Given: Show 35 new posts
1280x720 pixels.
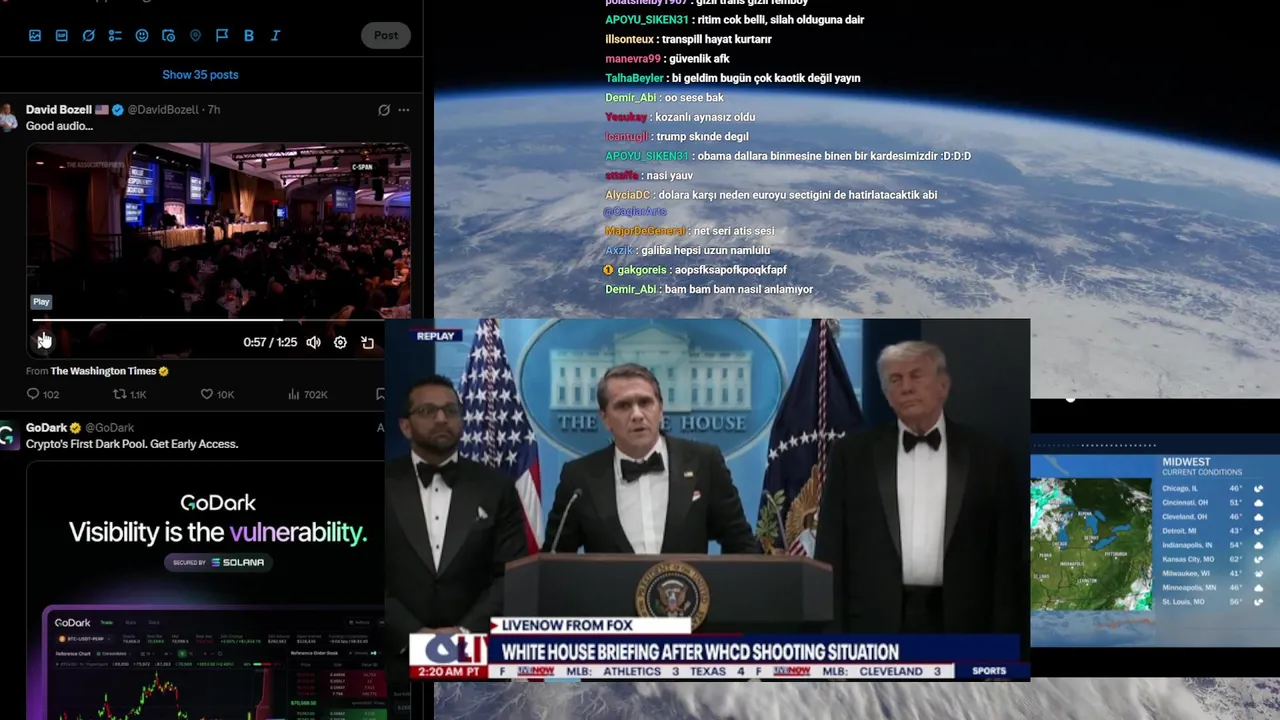Looking at the screenshot, I should (200, 75).
